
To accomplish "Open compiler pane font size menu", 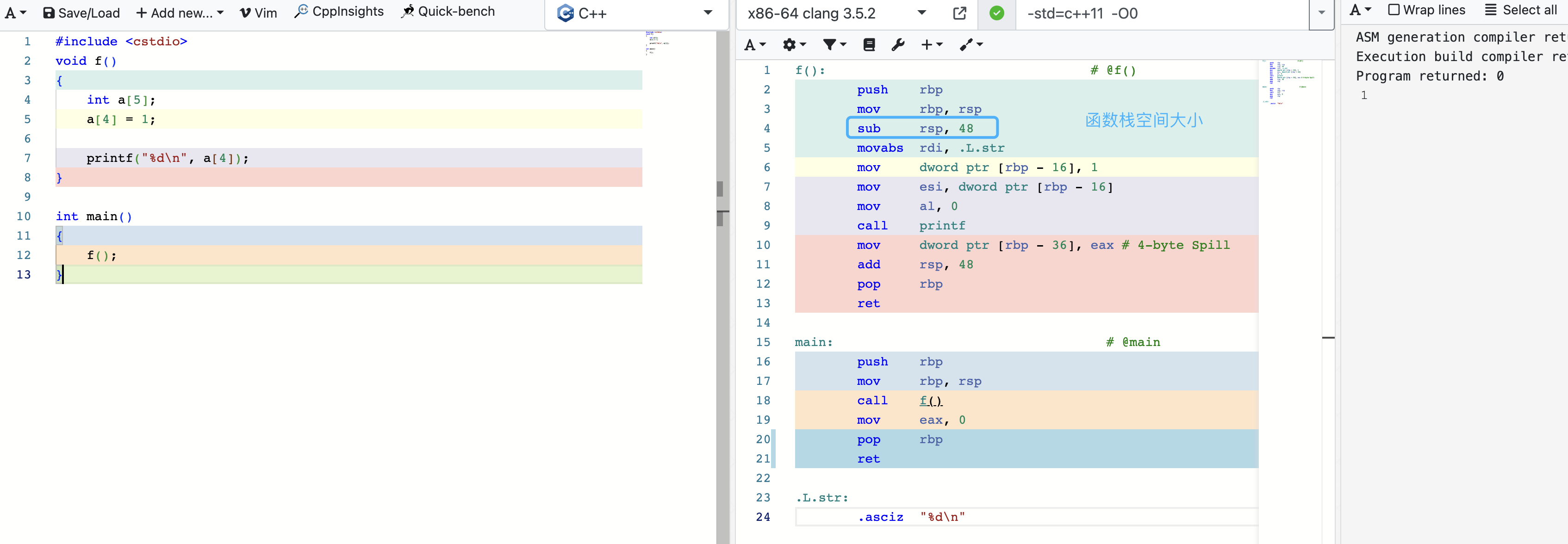I will [x=755, y=44].
